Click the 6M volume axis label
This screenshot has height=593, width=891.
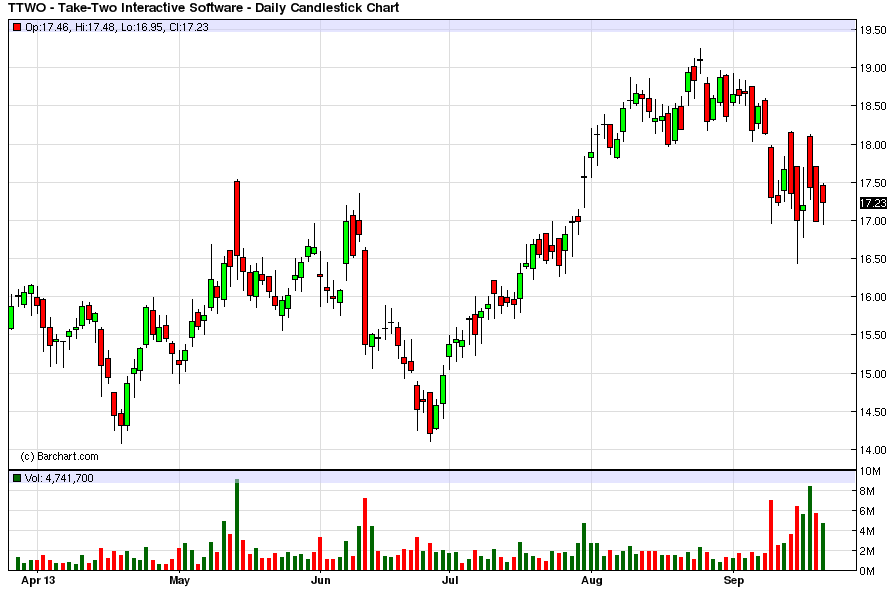coord(867,511)
